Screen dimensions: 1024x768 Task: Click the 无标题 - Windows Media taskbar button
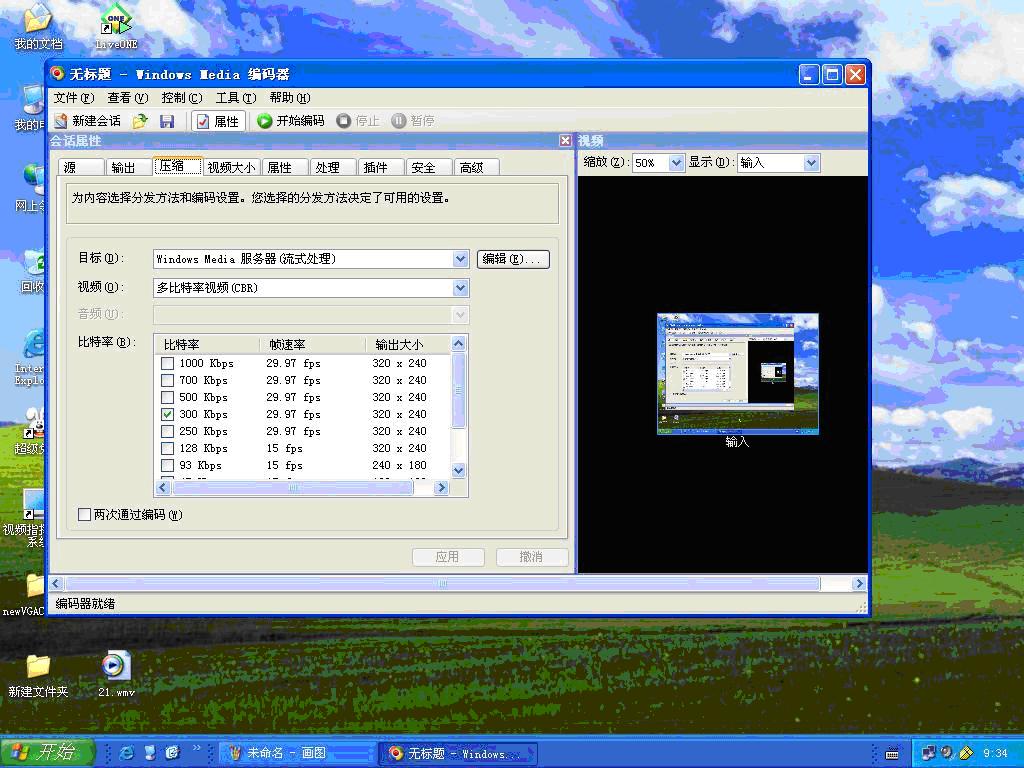point(458,753)
